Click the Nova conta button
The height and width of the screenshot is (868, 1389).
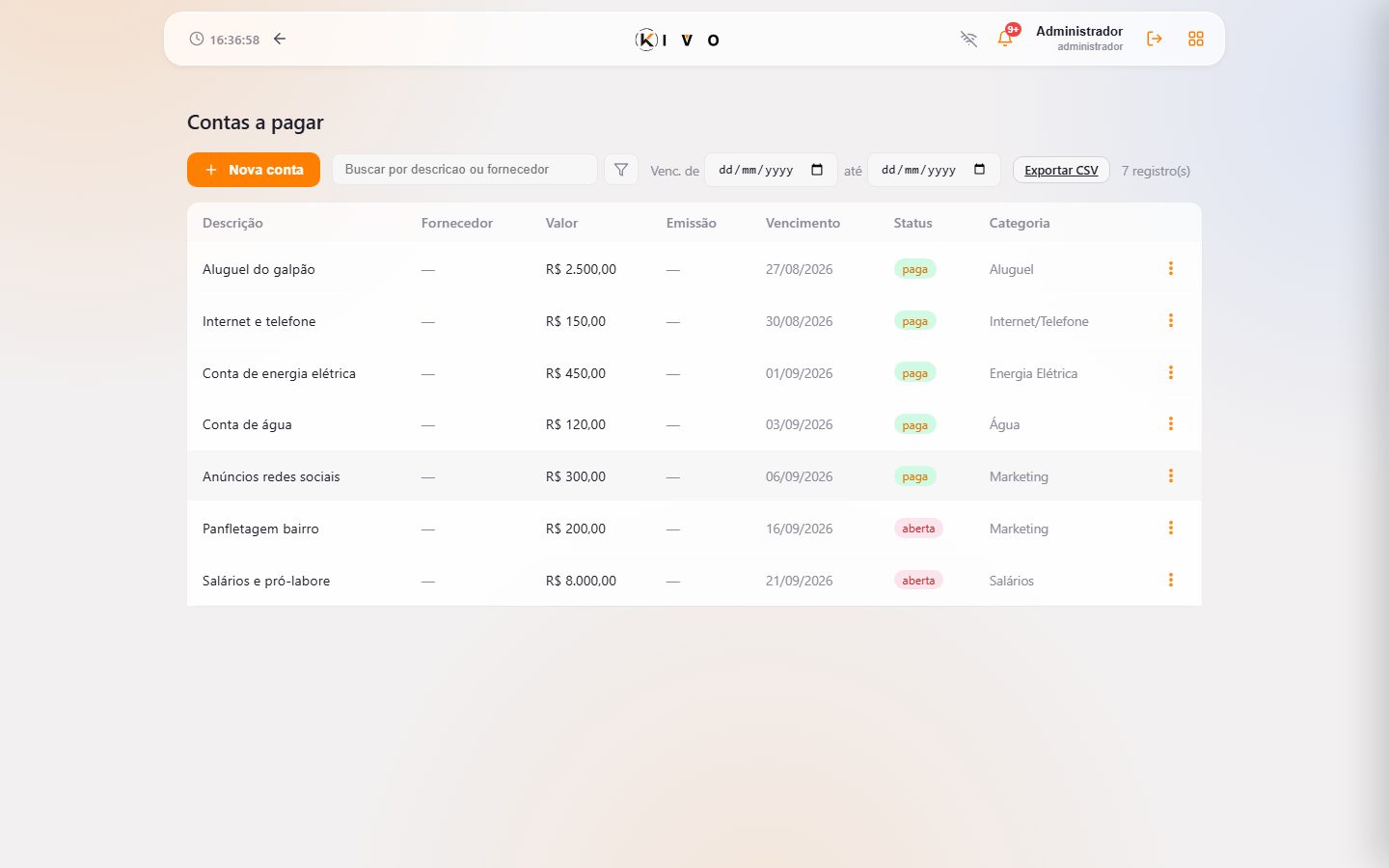(254, 170)
